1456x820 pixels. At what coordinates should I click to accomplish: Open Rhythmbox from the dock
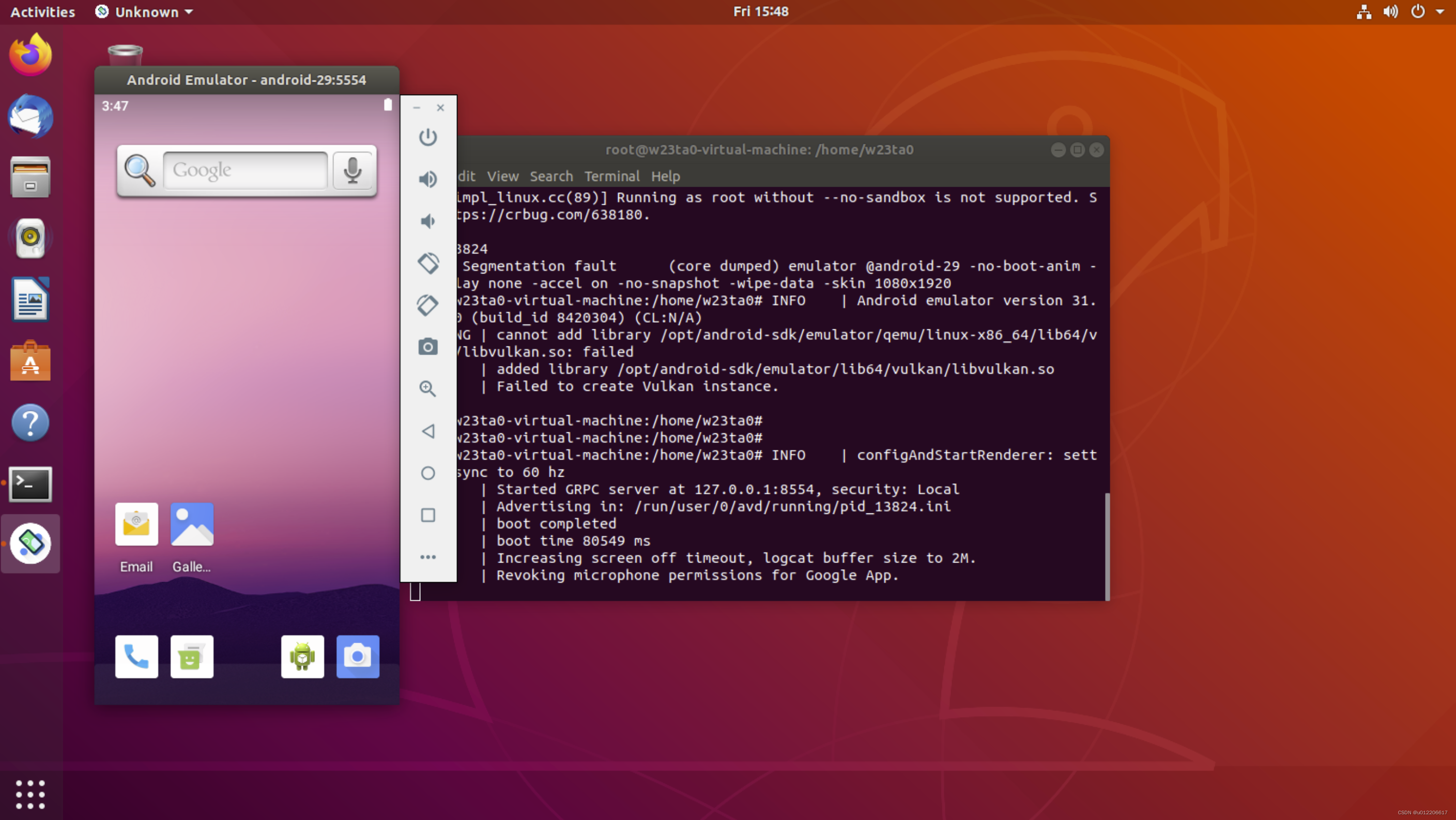click(x=30, y=238)
